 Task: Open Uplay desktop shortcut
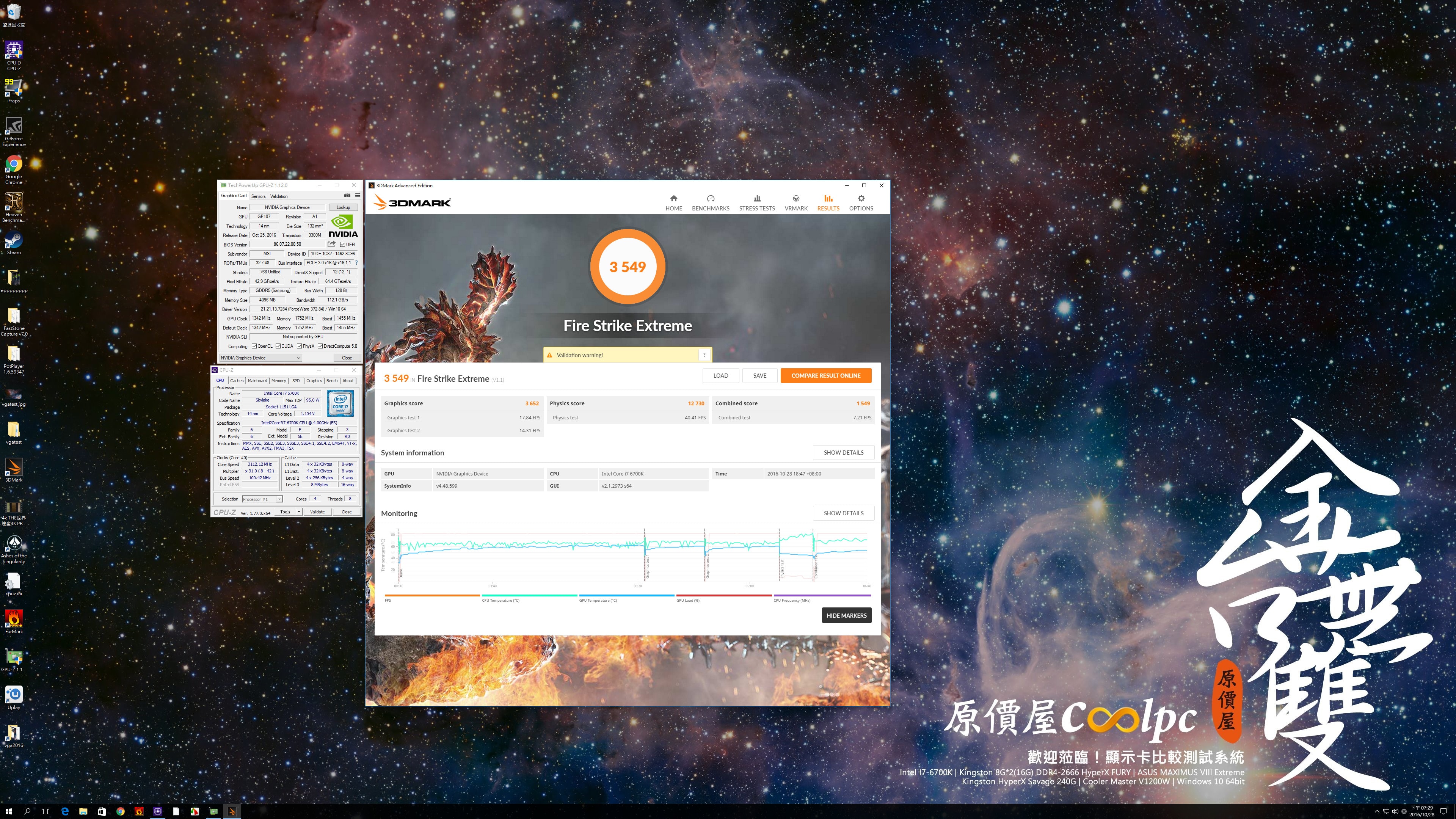click(14, 698)
